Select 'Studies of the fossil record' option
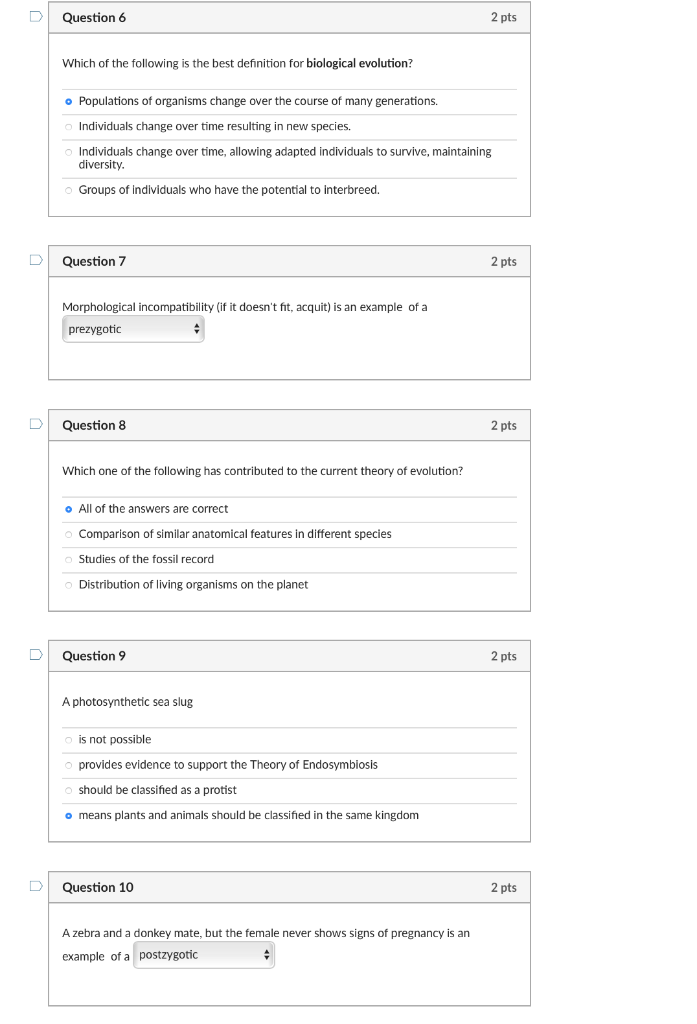 click(69, 560)
